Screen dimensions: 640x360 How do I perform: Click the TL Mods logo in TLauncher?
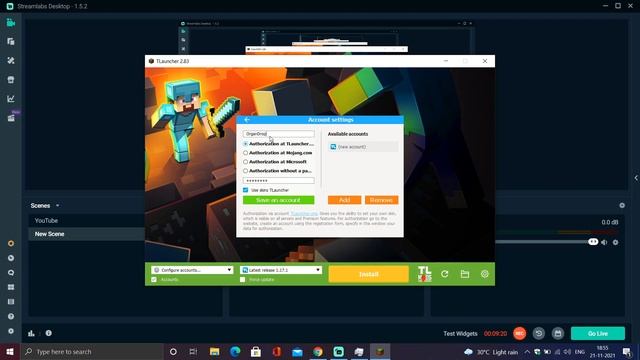[424, 274]
